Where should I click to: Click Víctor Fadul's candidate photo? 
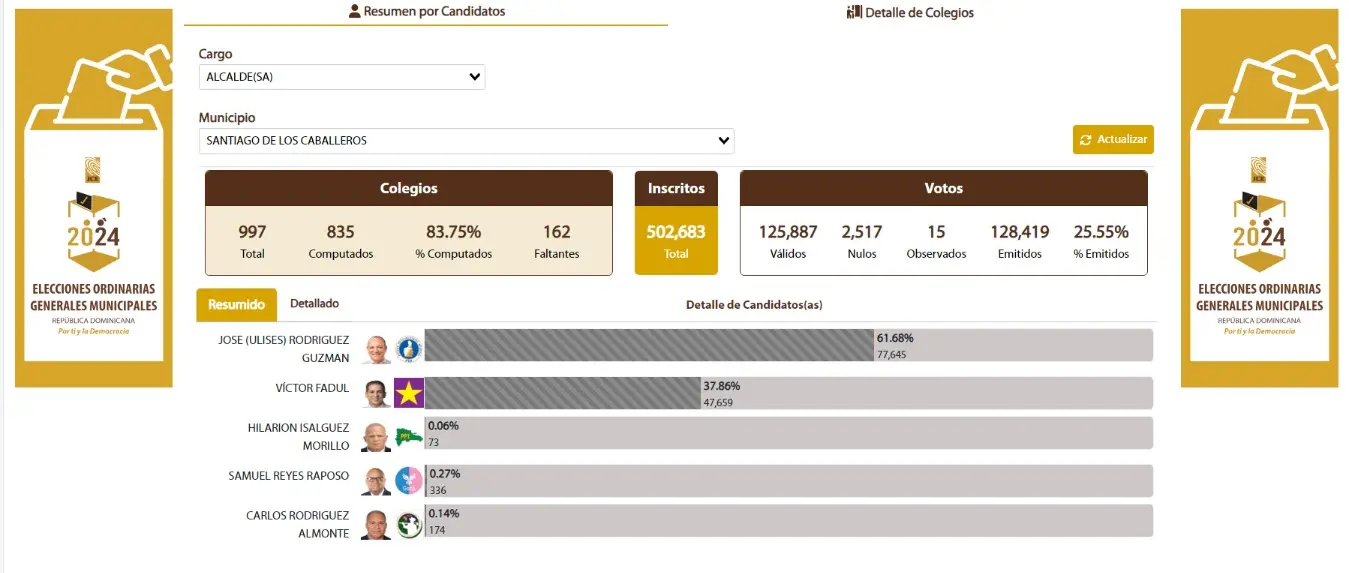377,393
